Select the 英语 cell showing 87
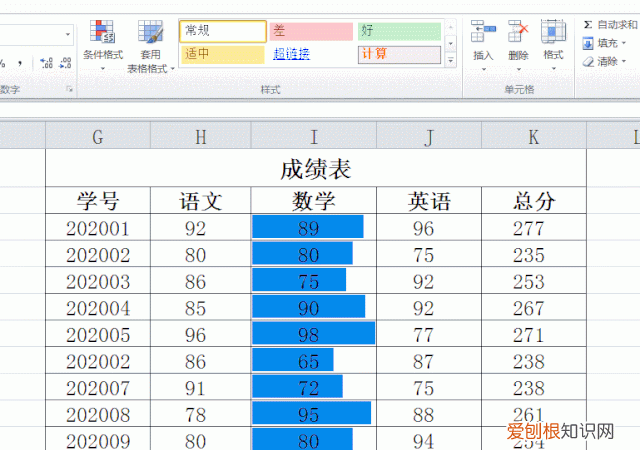640x450 pixels. pyautogui.click(x=429, y=361)
